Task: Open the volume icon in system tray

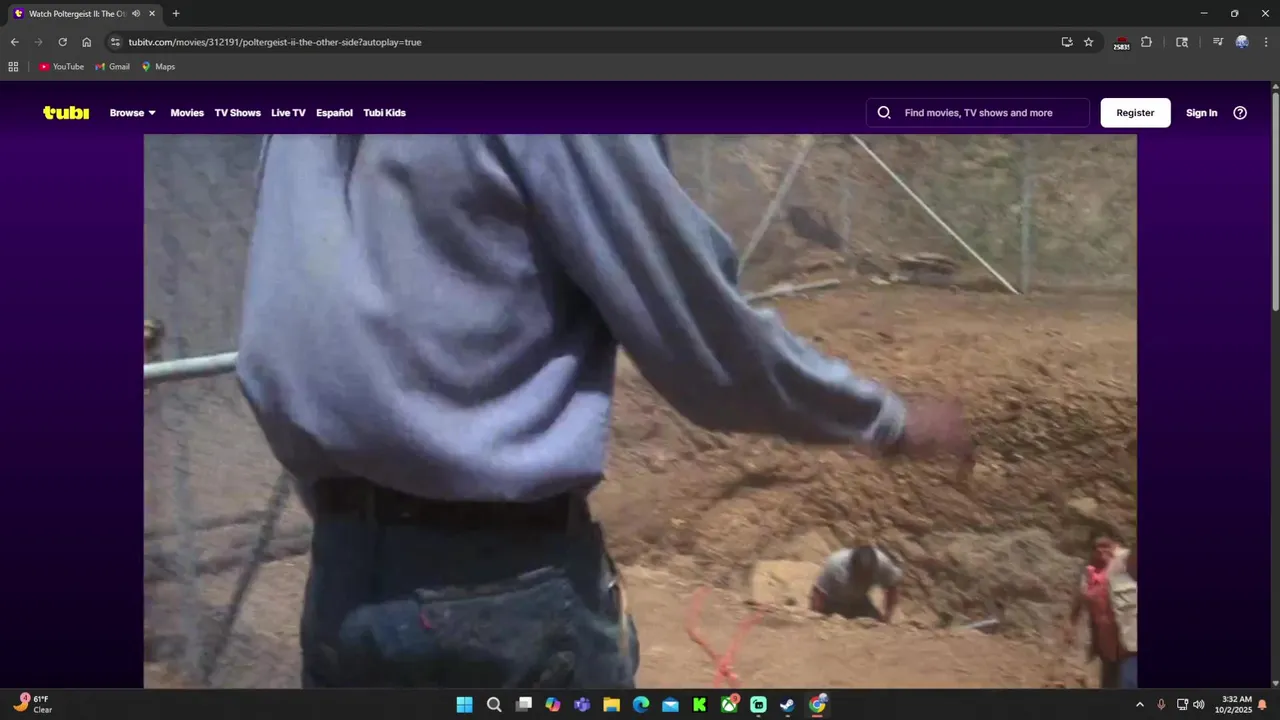Action: 1198,704
